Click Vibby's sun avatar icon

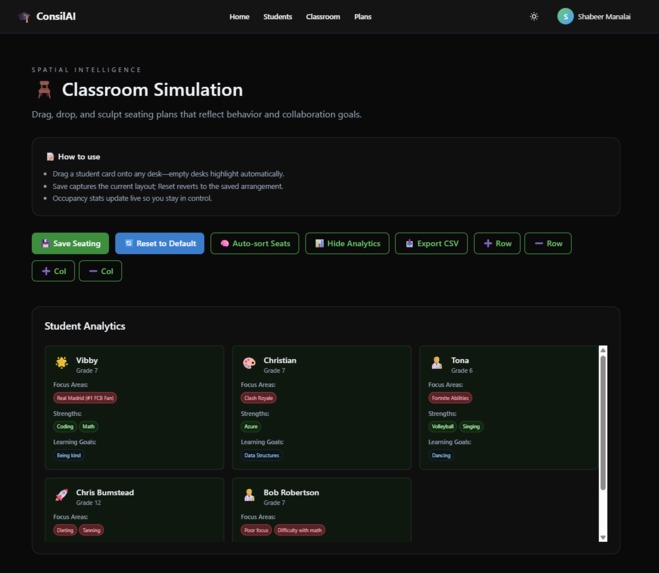(x=62, y=362)
